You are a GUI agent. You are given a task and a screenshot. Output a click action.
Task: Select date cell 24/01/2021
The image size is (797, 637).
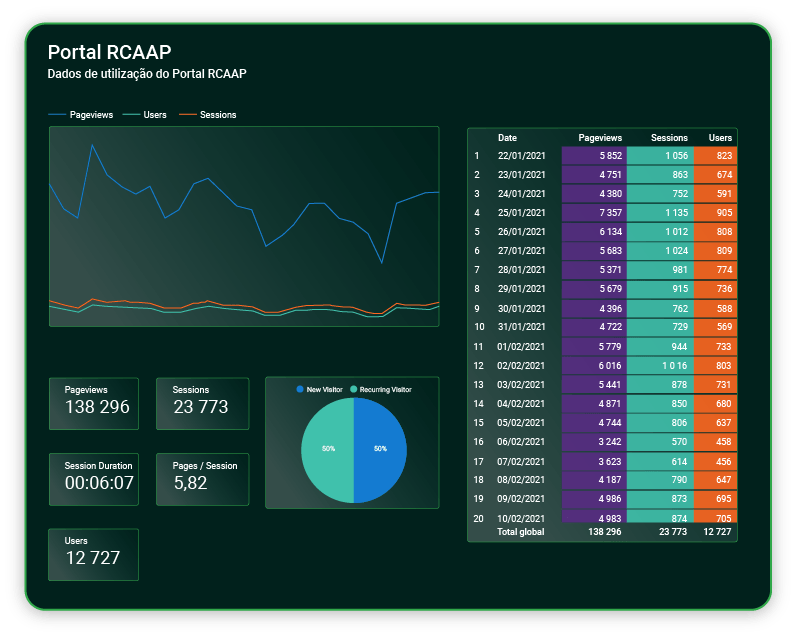[x=522, y=194]
